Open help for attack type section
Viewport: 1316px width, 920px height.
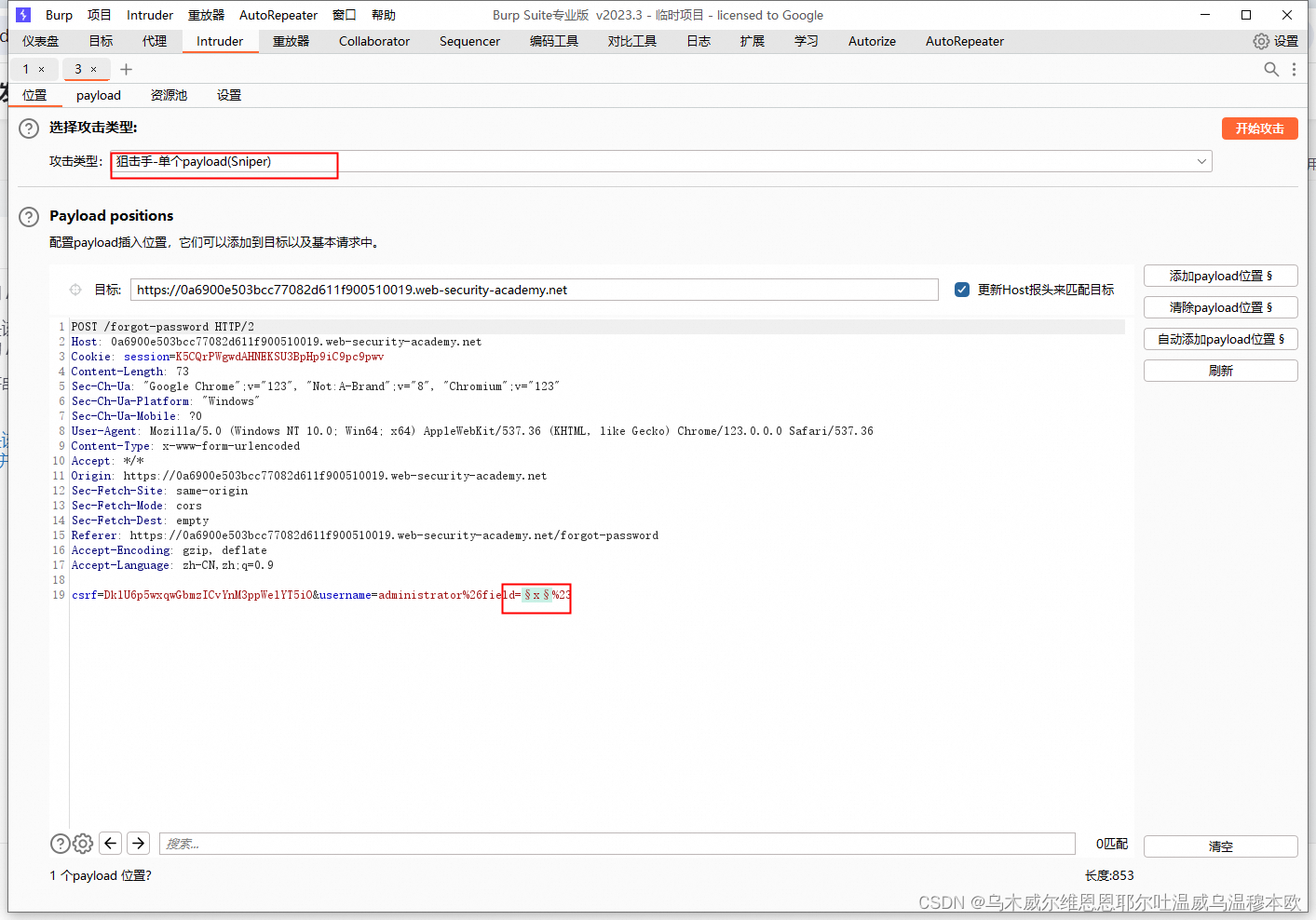pyautogui.click(x=30, y=129)
